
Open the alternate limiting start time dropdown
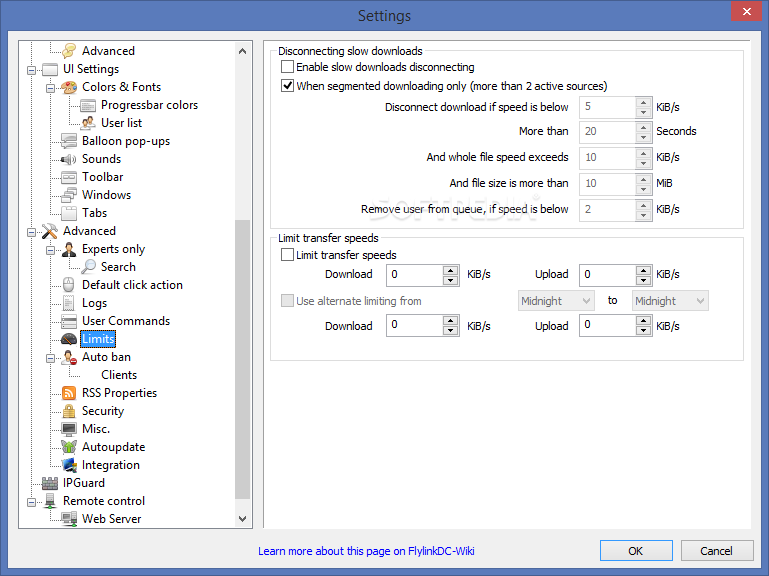click(556, 301)
